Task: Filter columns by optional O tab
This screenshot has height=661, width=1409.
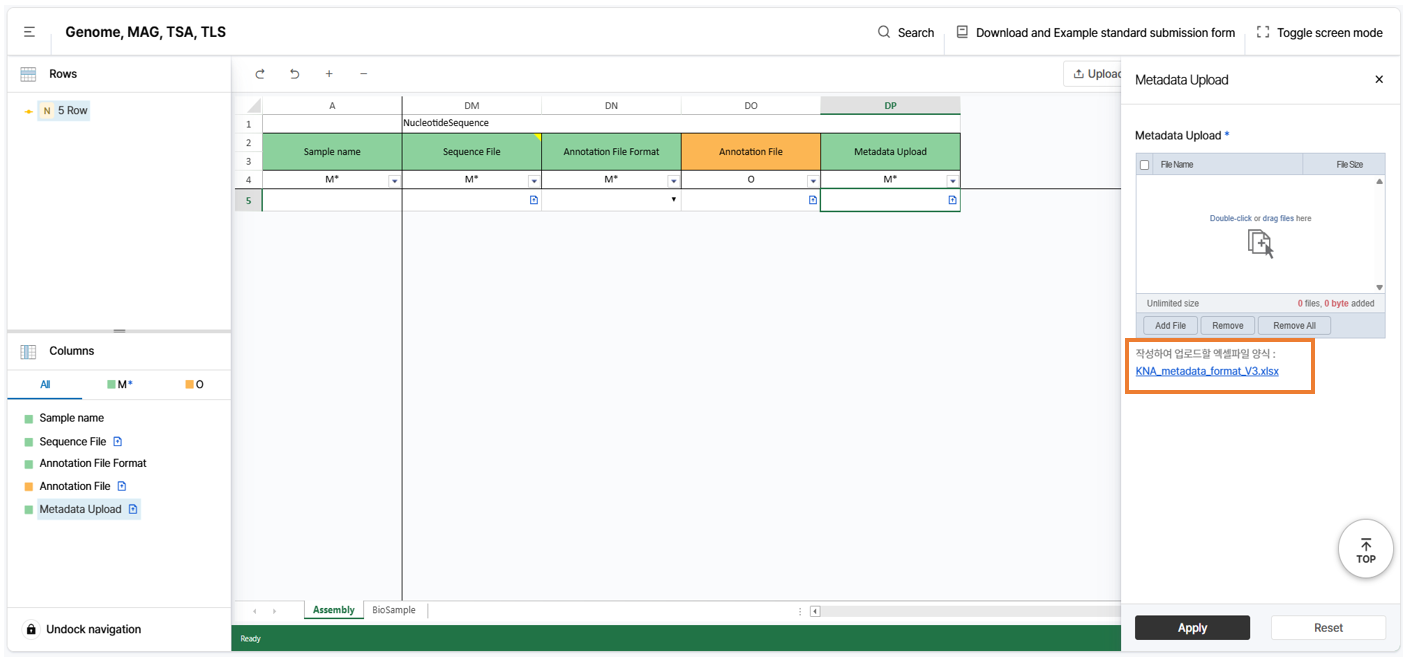Action: [194, 384]
